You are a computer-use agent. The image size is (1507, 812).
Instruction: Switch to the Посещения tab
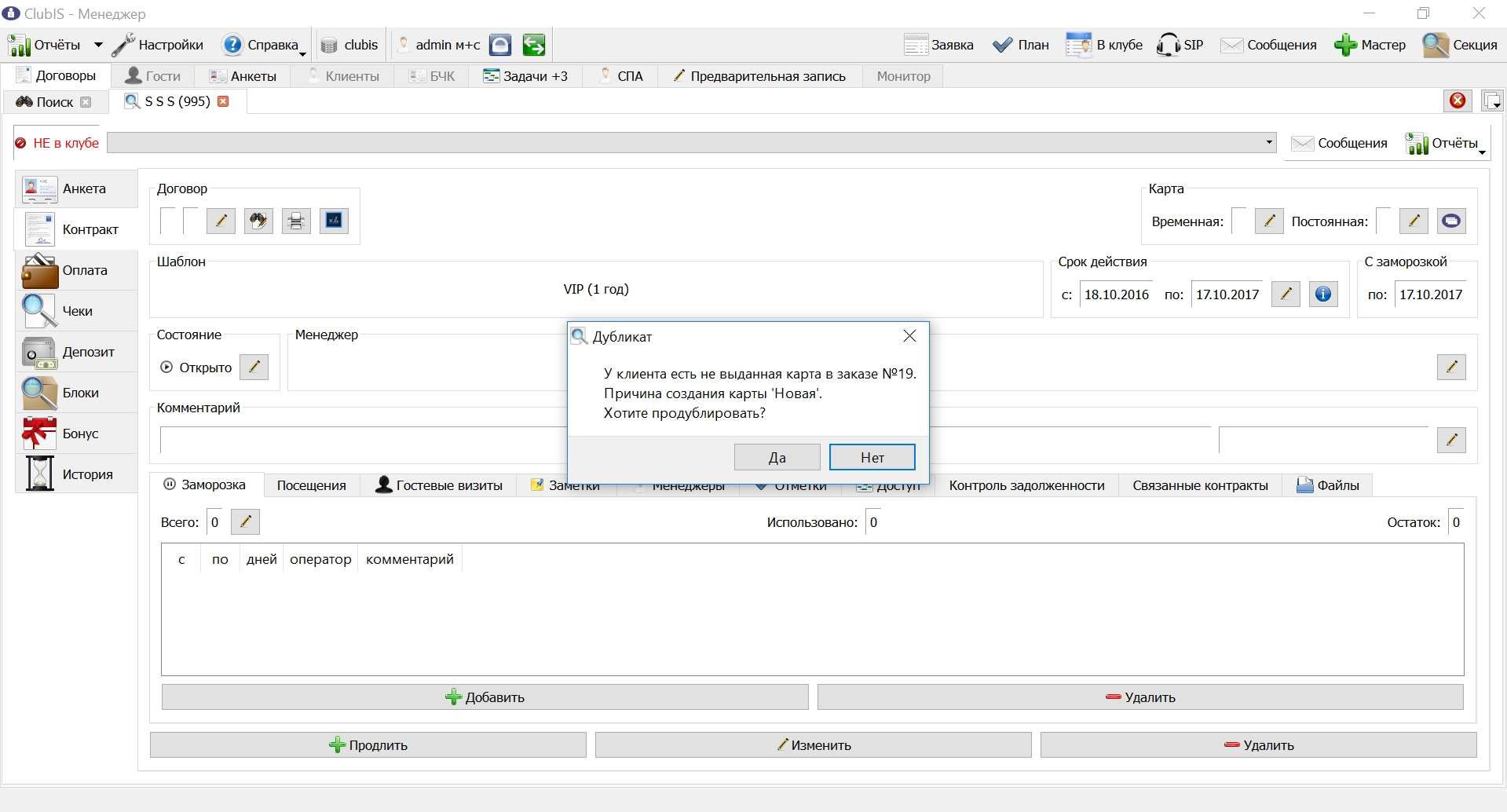[312, 485]
